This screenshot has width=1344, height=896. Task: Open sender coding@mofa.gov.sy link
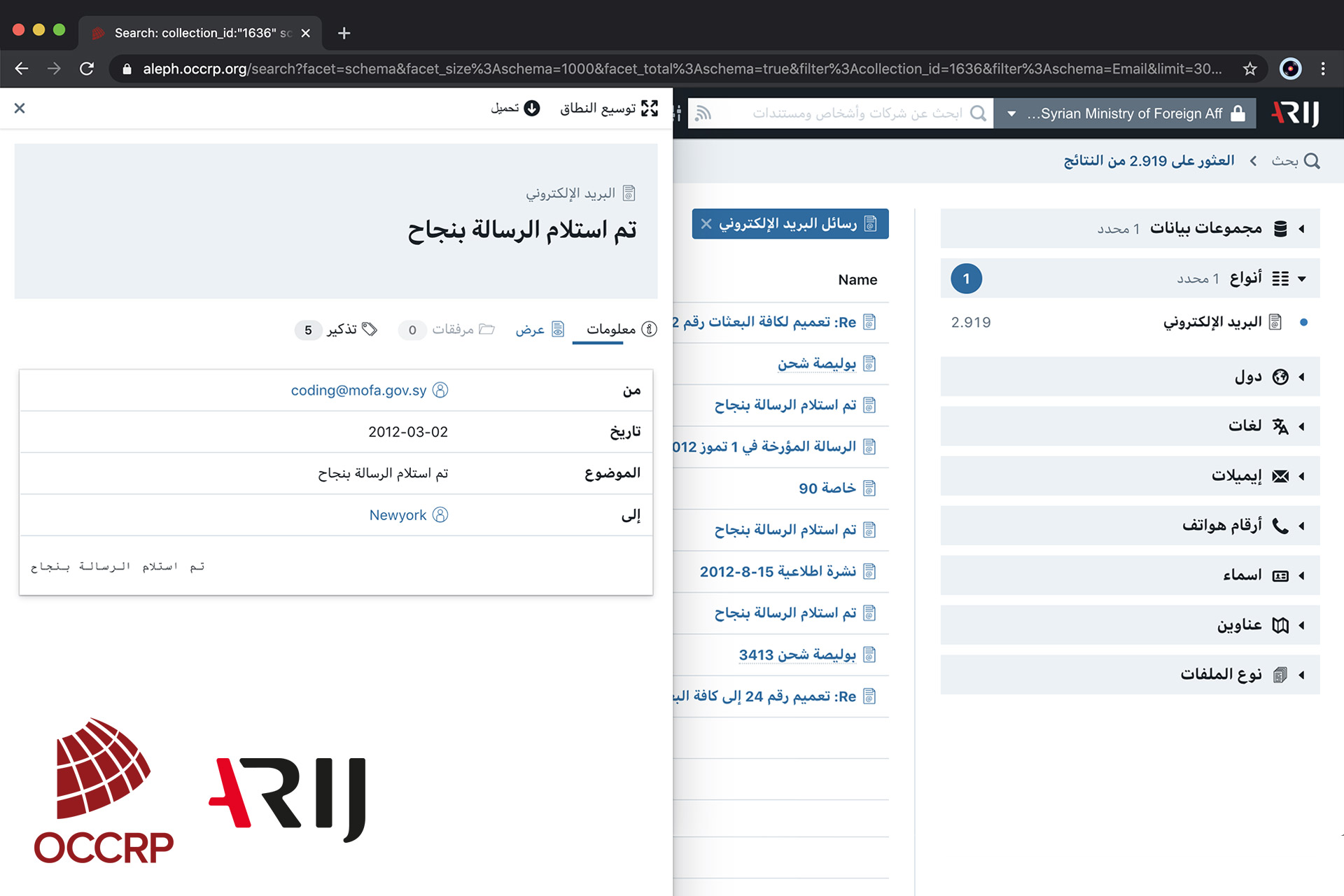(x=358, y=391)
